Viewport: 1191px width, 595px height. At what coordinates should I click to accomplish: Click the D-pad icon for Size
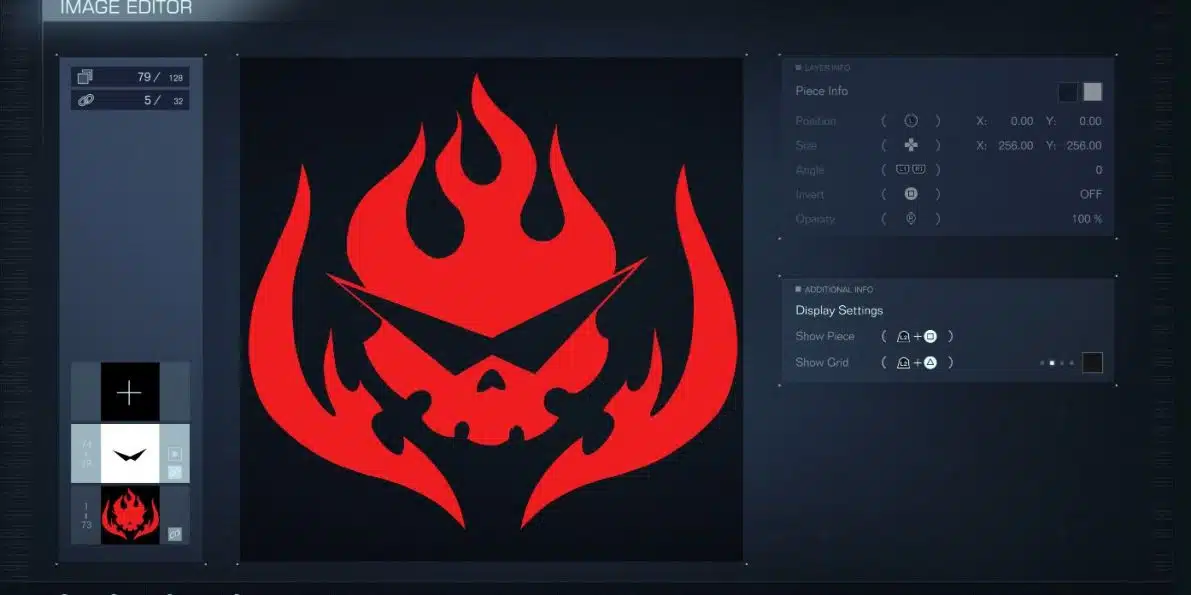click(x=911, y=145)
